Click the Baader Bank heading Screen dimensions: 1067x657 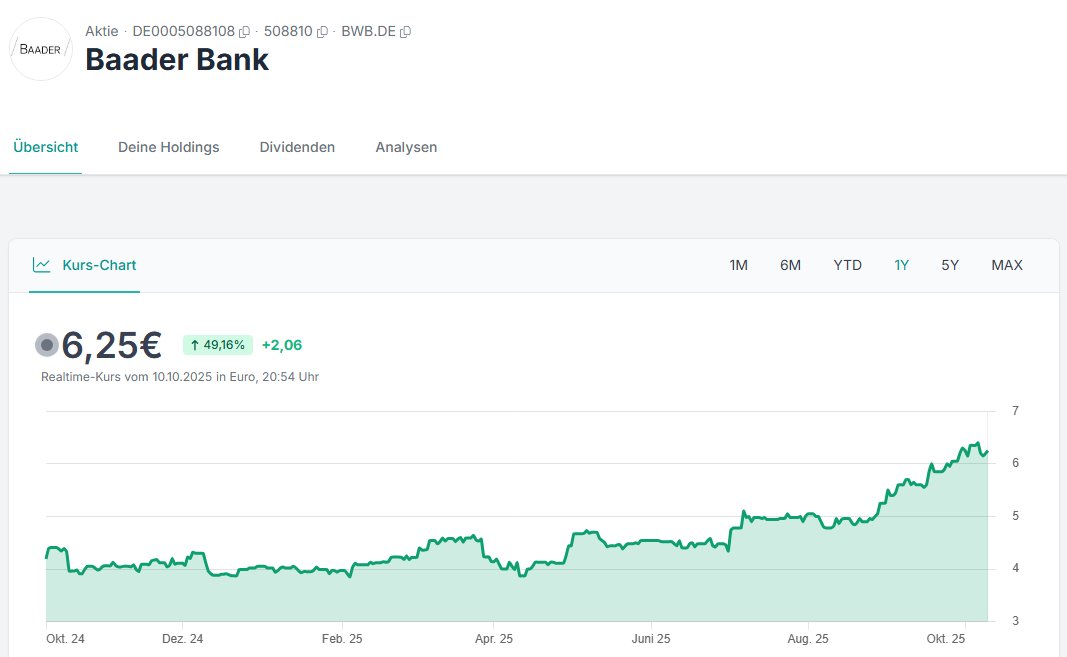177,60
